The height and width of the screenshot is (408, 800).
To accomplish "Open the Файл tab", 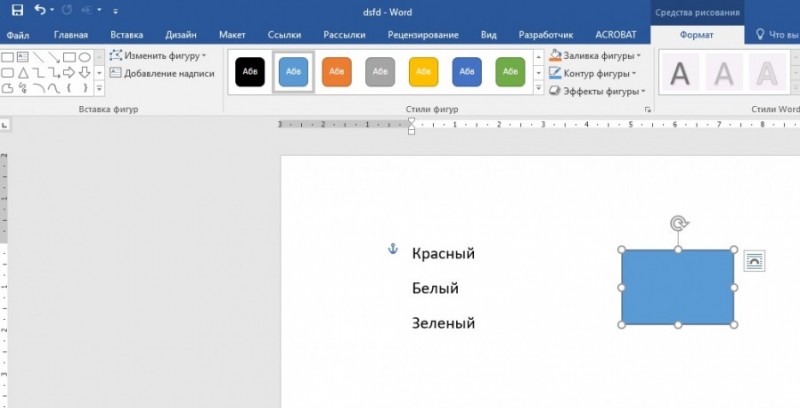I will tap(18, 35).
